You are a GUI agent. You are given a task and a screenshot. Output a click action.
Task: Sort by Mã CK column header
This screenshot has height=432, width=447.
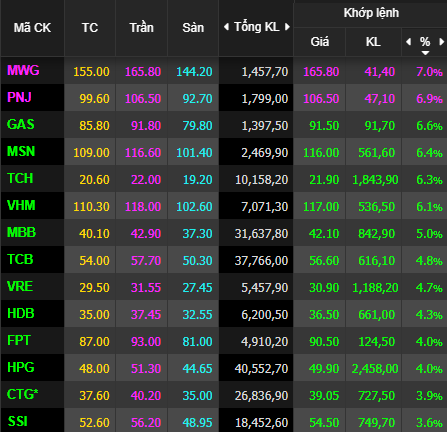[x=32, y=28]
